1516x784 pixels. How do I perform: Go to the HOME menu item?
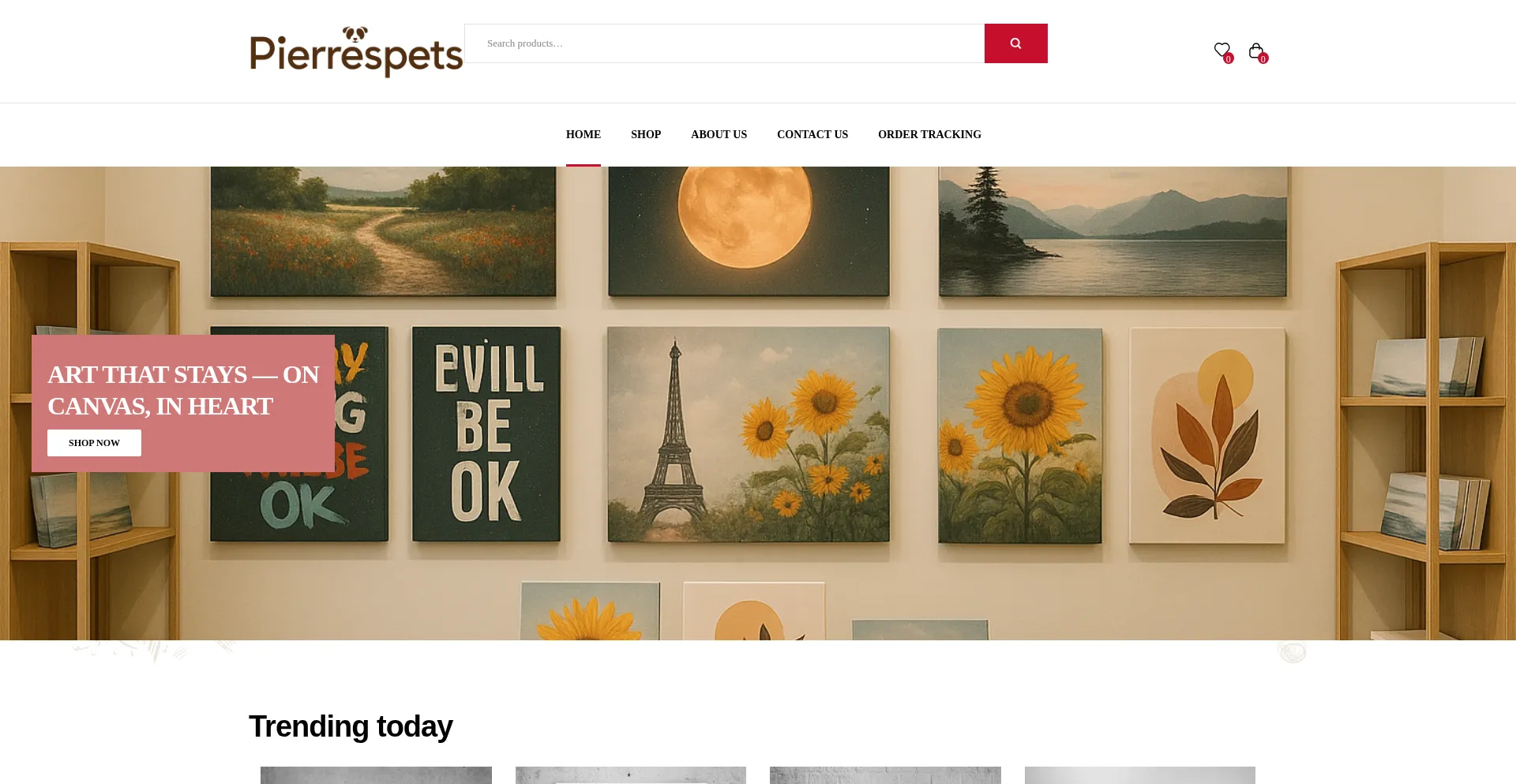pos(584,134)
